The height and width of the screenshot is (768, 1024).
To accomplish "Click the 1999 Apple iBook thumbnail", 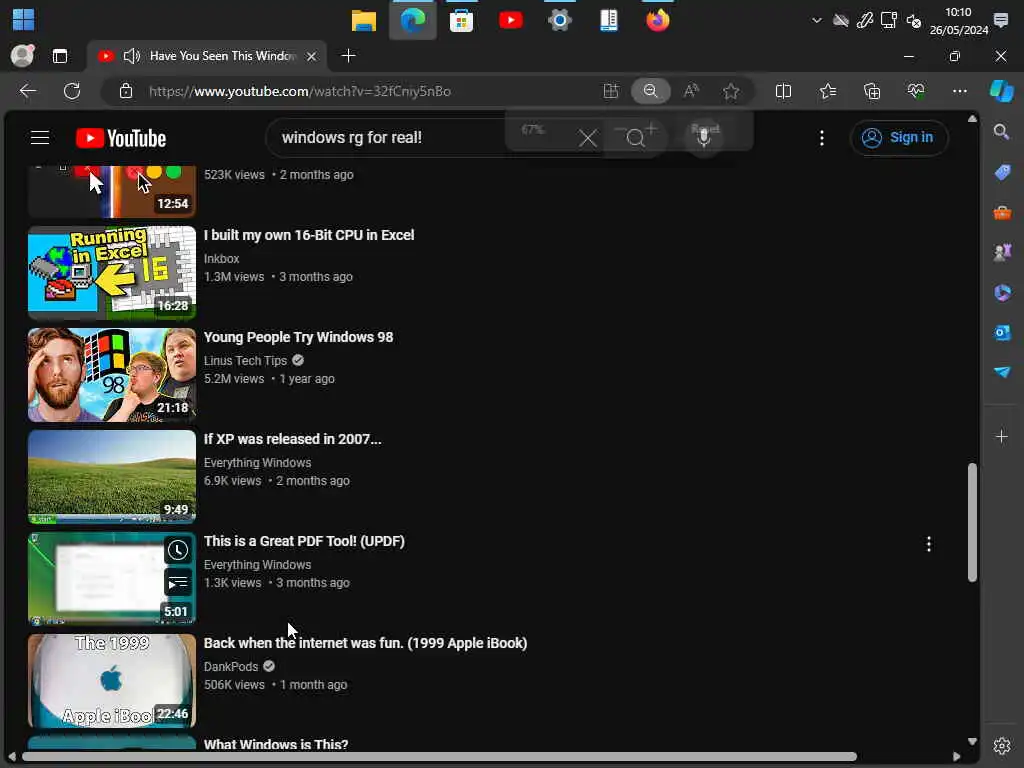I will coord(112,680).
